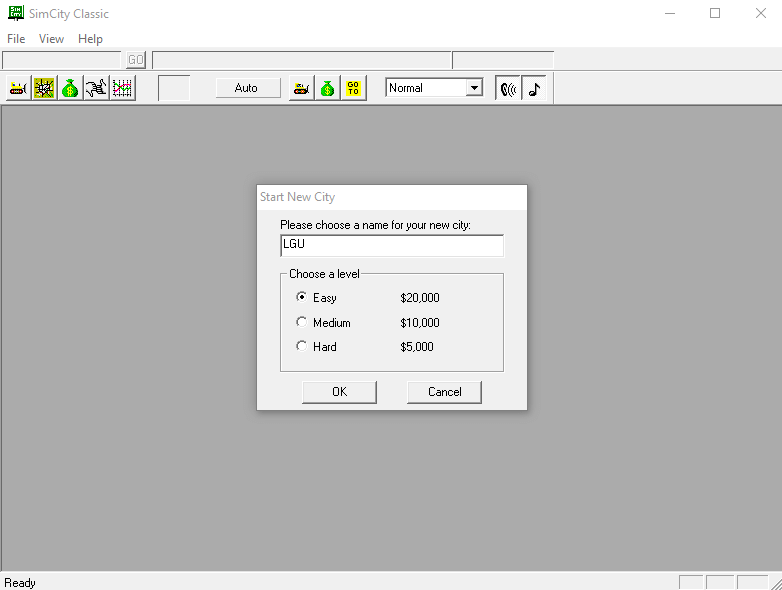Screen dimensions: 782x590
Task: Close the SimCity Classic window
Action: [x=760, y=13]
